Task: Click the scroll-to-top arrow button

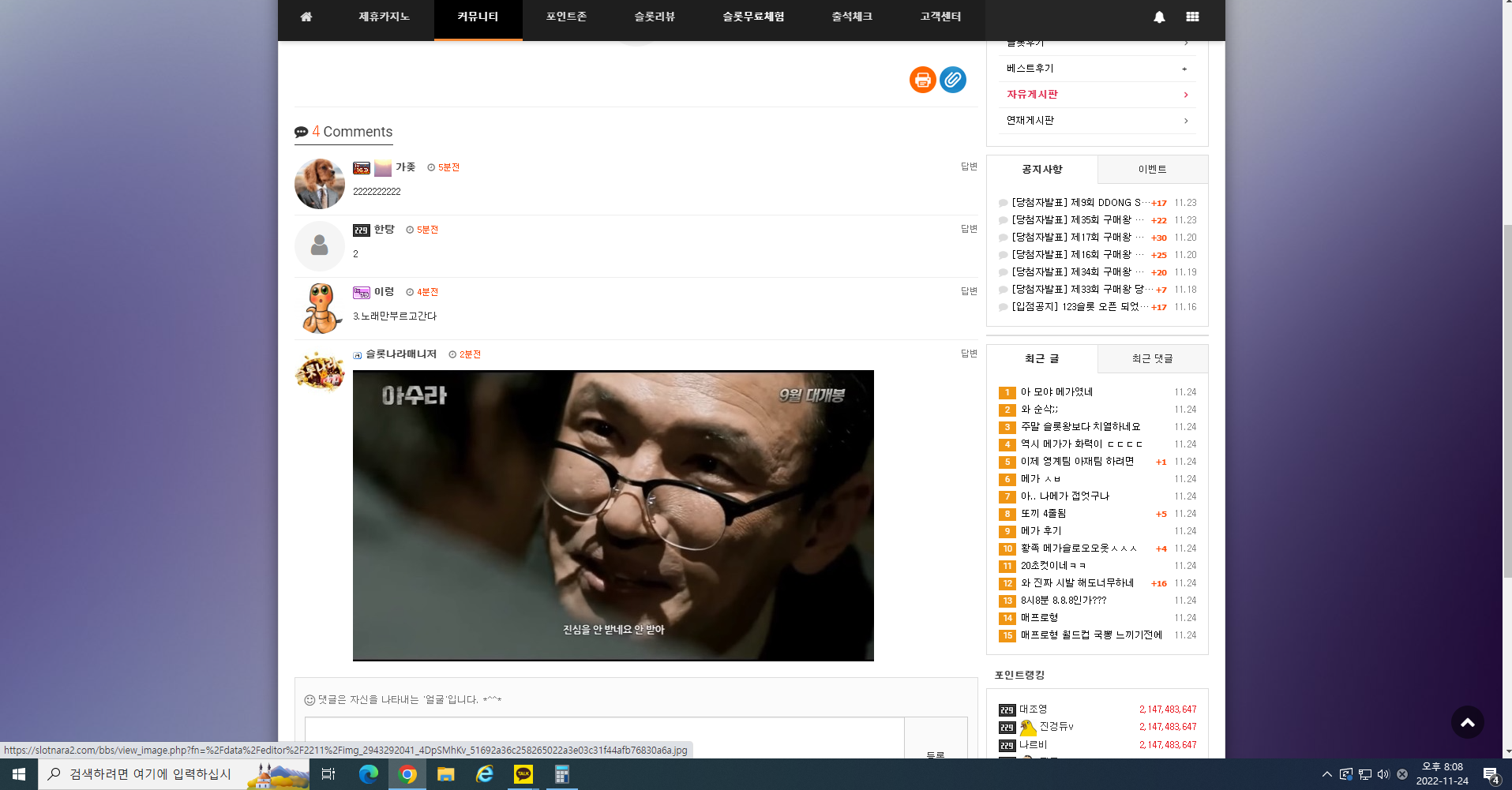Action: pos(1467,722)
